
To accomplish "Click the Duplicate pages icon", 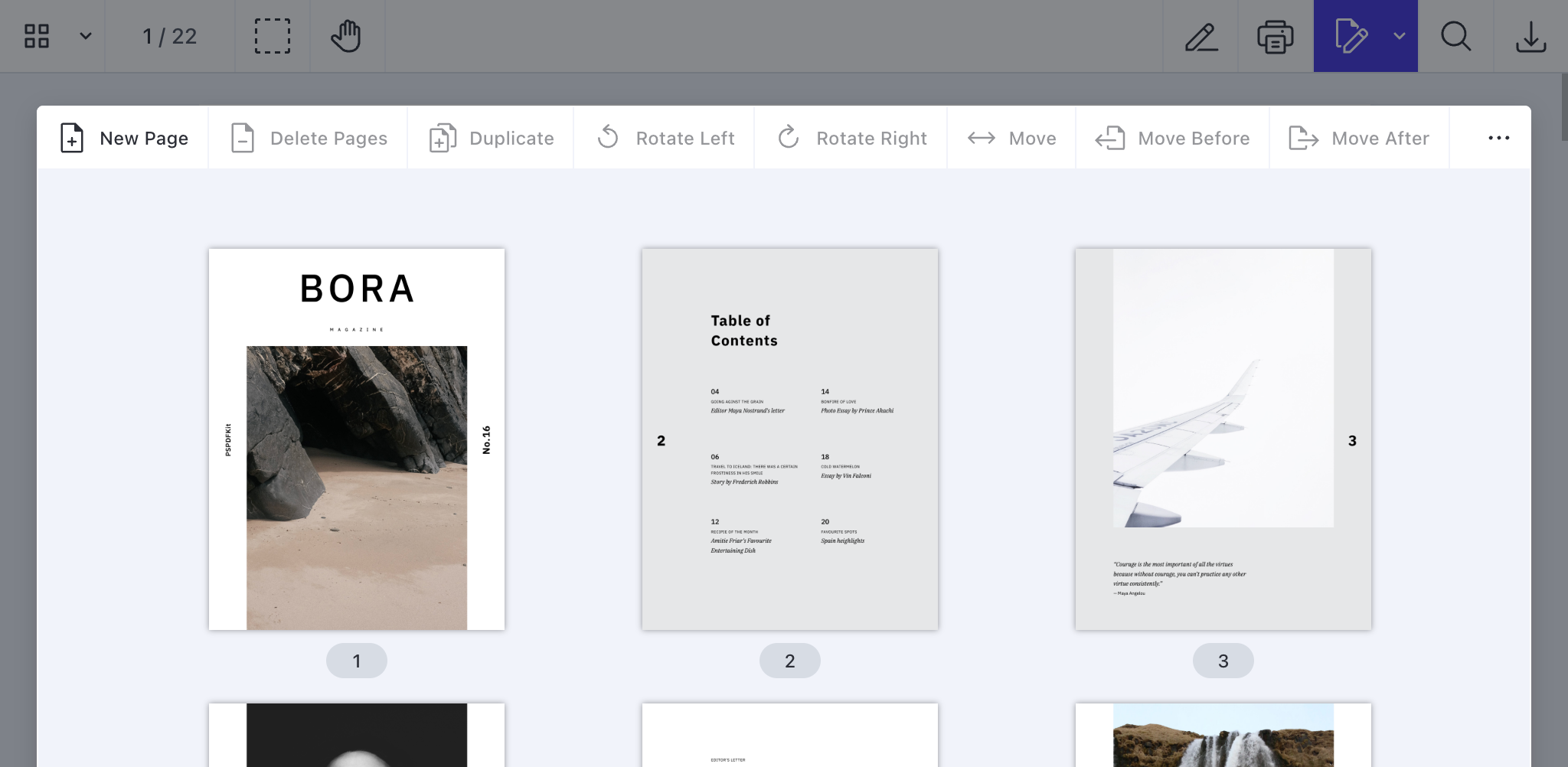I will pyautogui.click(x=443, y=139).
